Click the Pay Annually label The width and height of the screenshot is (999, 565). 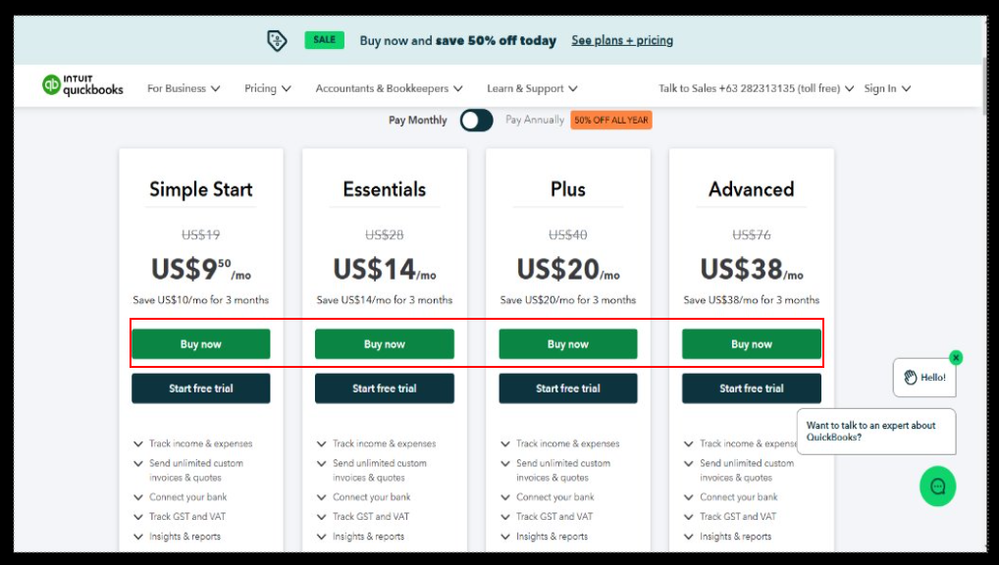(x=535, y=120)
